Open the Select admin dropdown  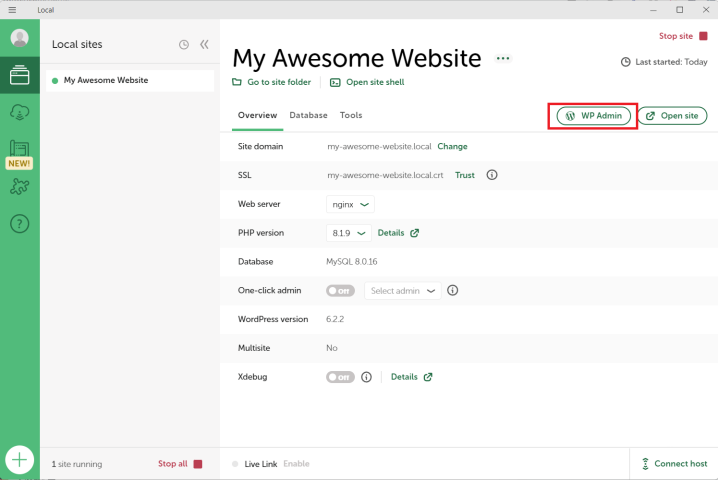(403, 291)
